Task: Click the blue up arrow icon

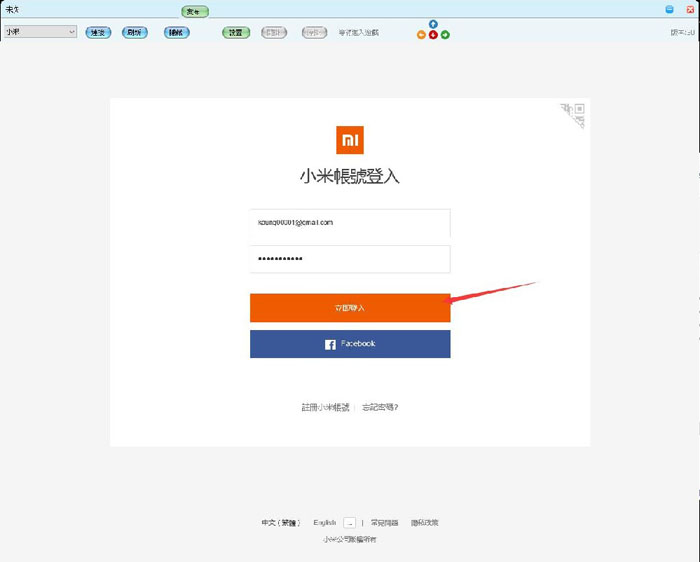Action: (433, 24)
